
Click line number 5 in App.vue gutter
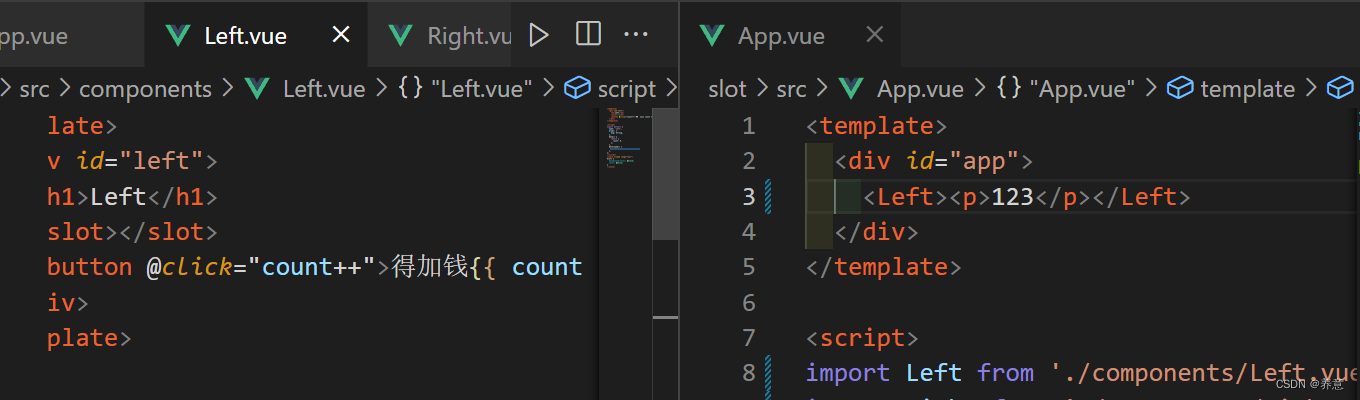(x=749, y=267)
